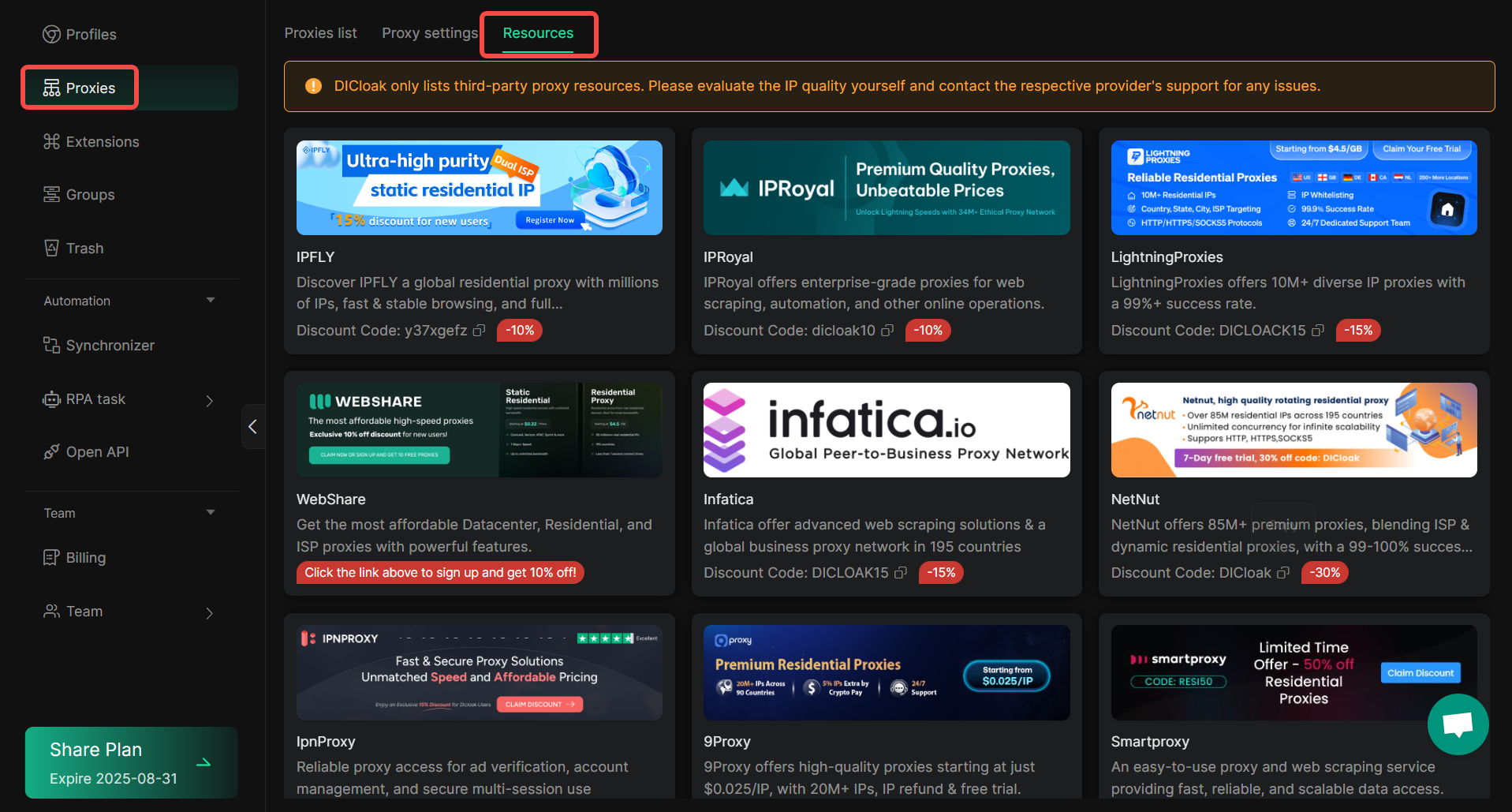Open the Open API icon
Image resolution: width=1512 pixels, height=812 pixels.
(x=51, y=452)
